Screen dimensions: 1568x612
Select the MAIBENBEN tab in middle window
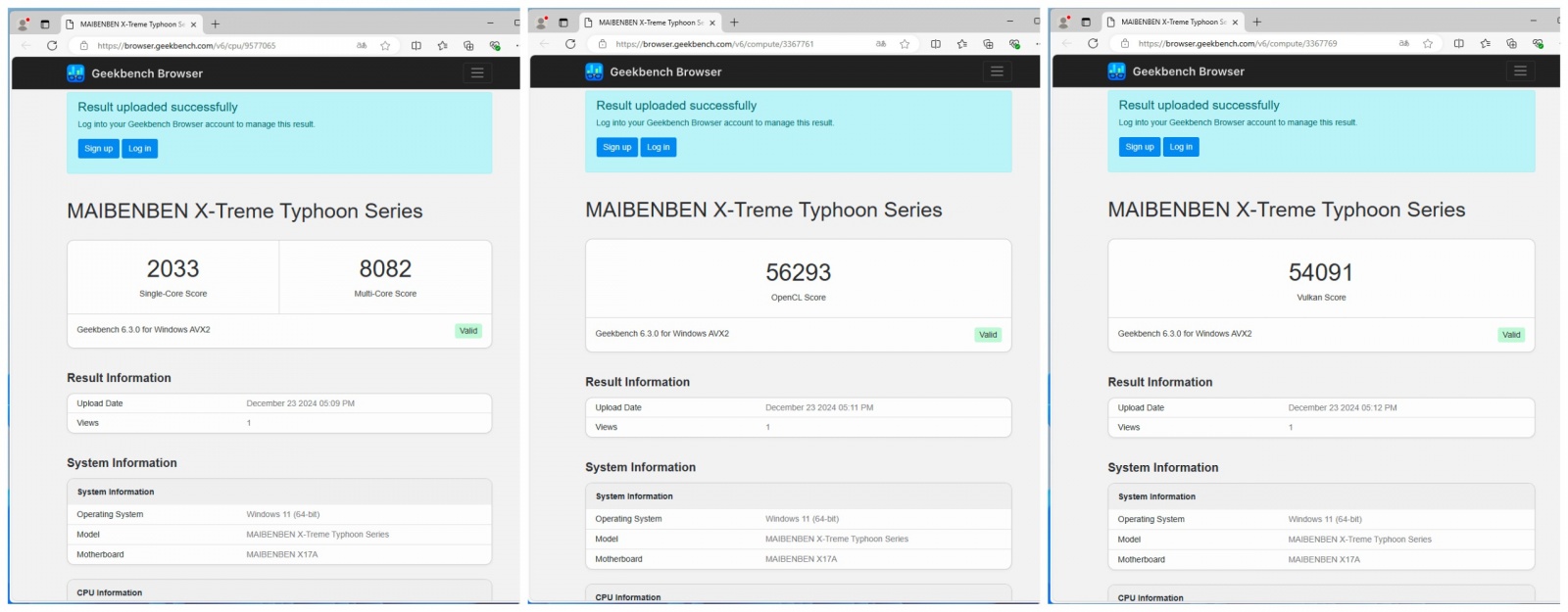point(650,23)
